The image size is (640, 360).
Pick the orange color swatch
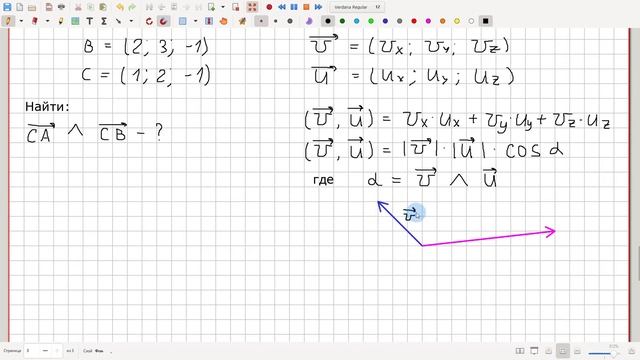[442, 21]
